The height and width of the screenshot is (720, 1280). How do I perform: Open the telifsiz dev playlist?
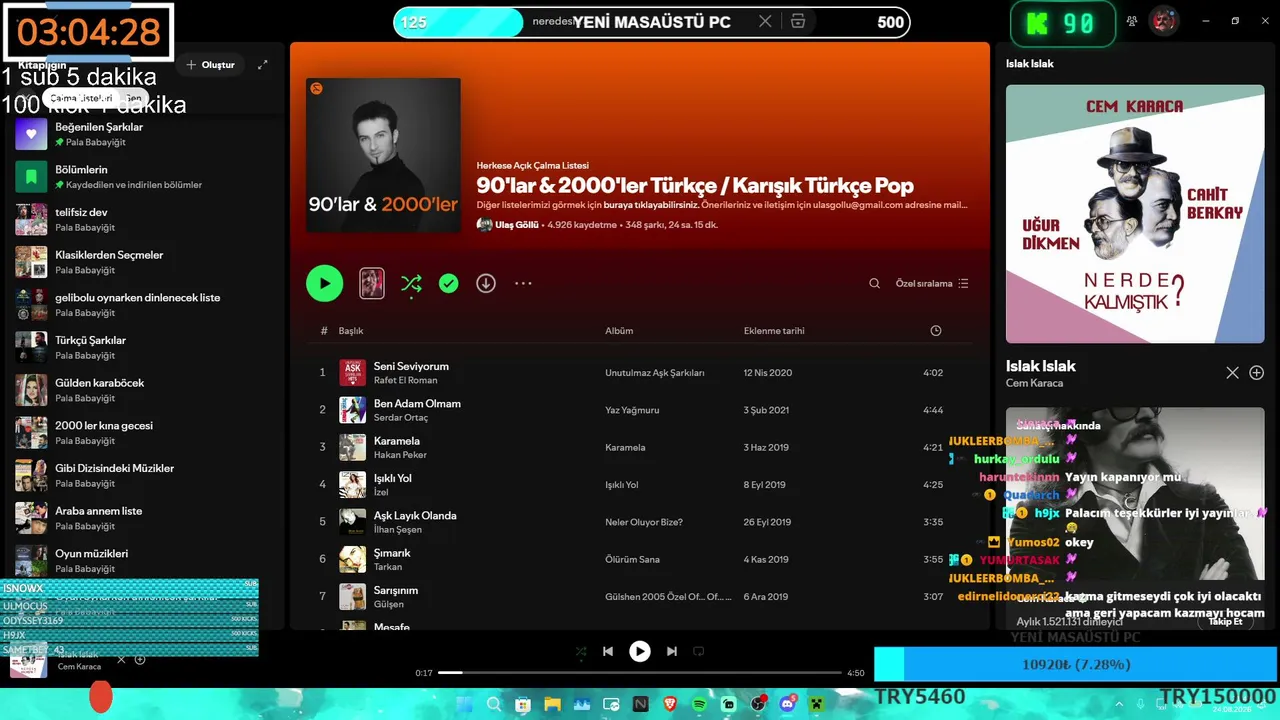tap(145, 219)
